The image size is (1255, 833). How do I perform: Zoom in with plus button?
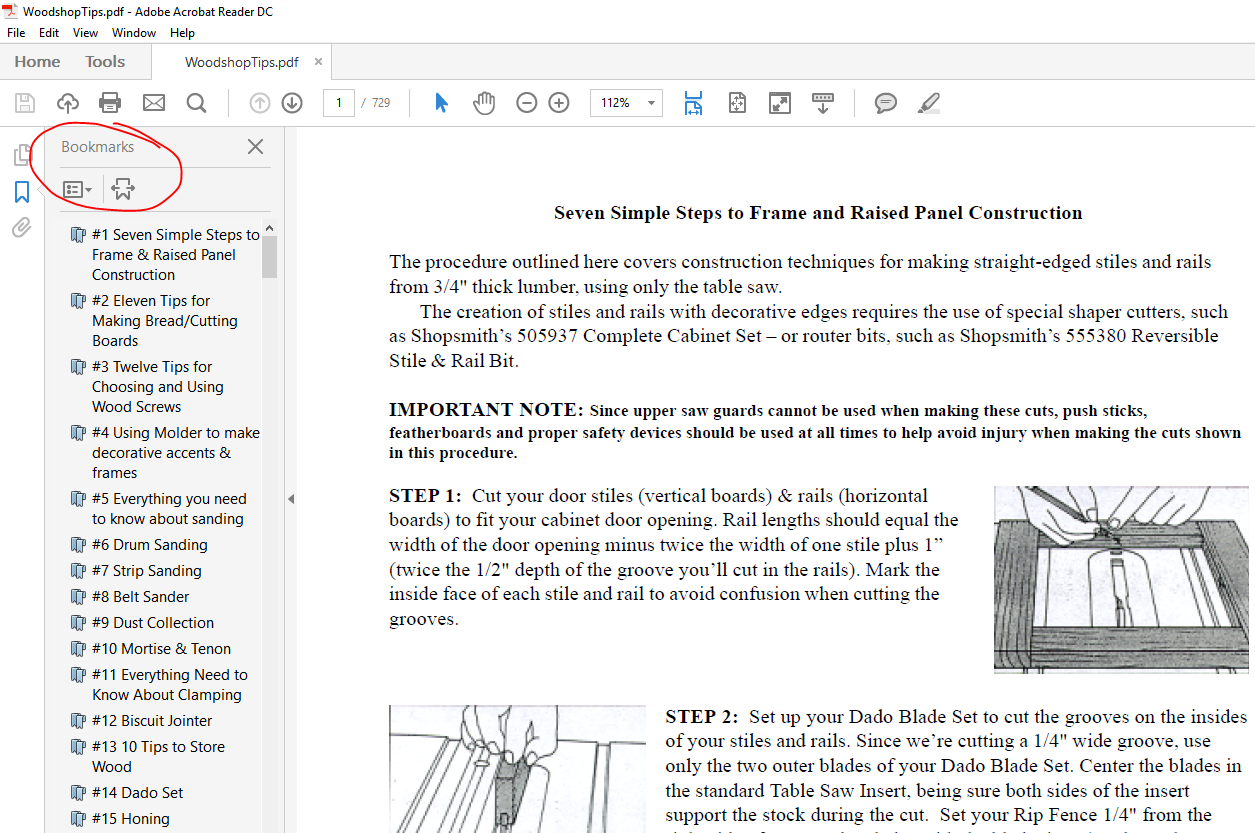[559, 103]
